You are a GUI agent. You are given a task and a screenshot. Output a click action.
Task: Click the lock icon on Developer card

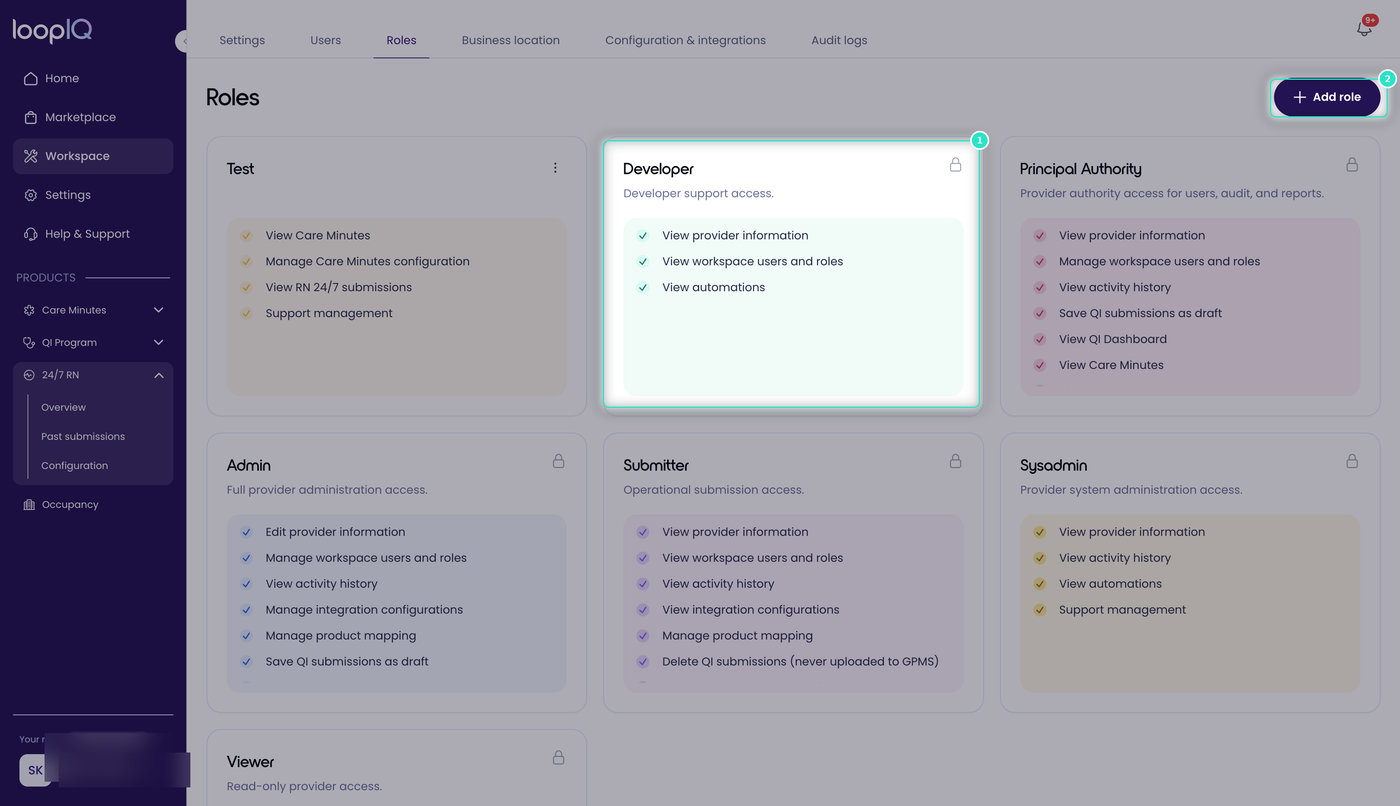pos(955,164)
